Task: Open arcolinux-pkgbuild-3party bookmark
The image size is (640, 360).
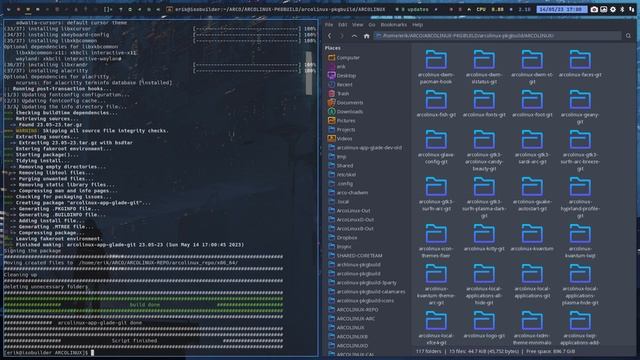Action: [x=367, y=282]
